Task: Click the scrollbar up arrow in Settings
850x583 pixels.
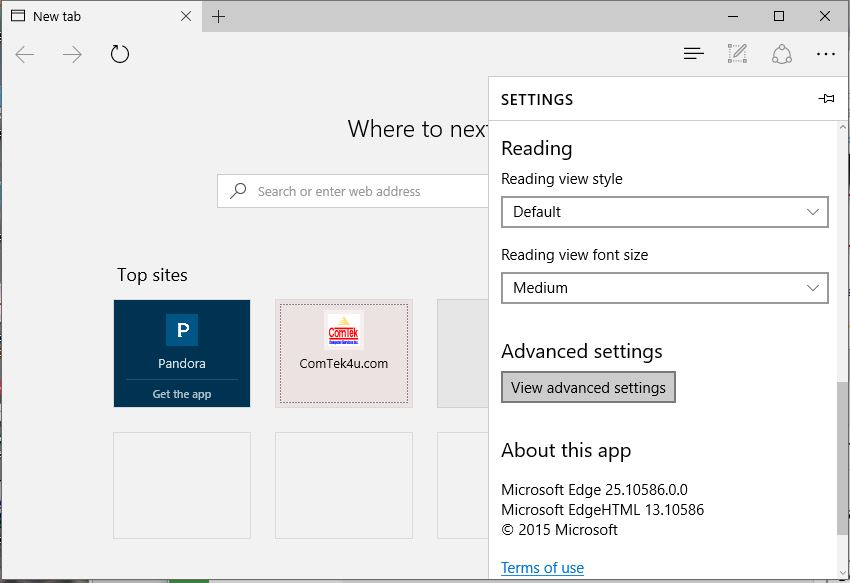Action: [842, 127]
